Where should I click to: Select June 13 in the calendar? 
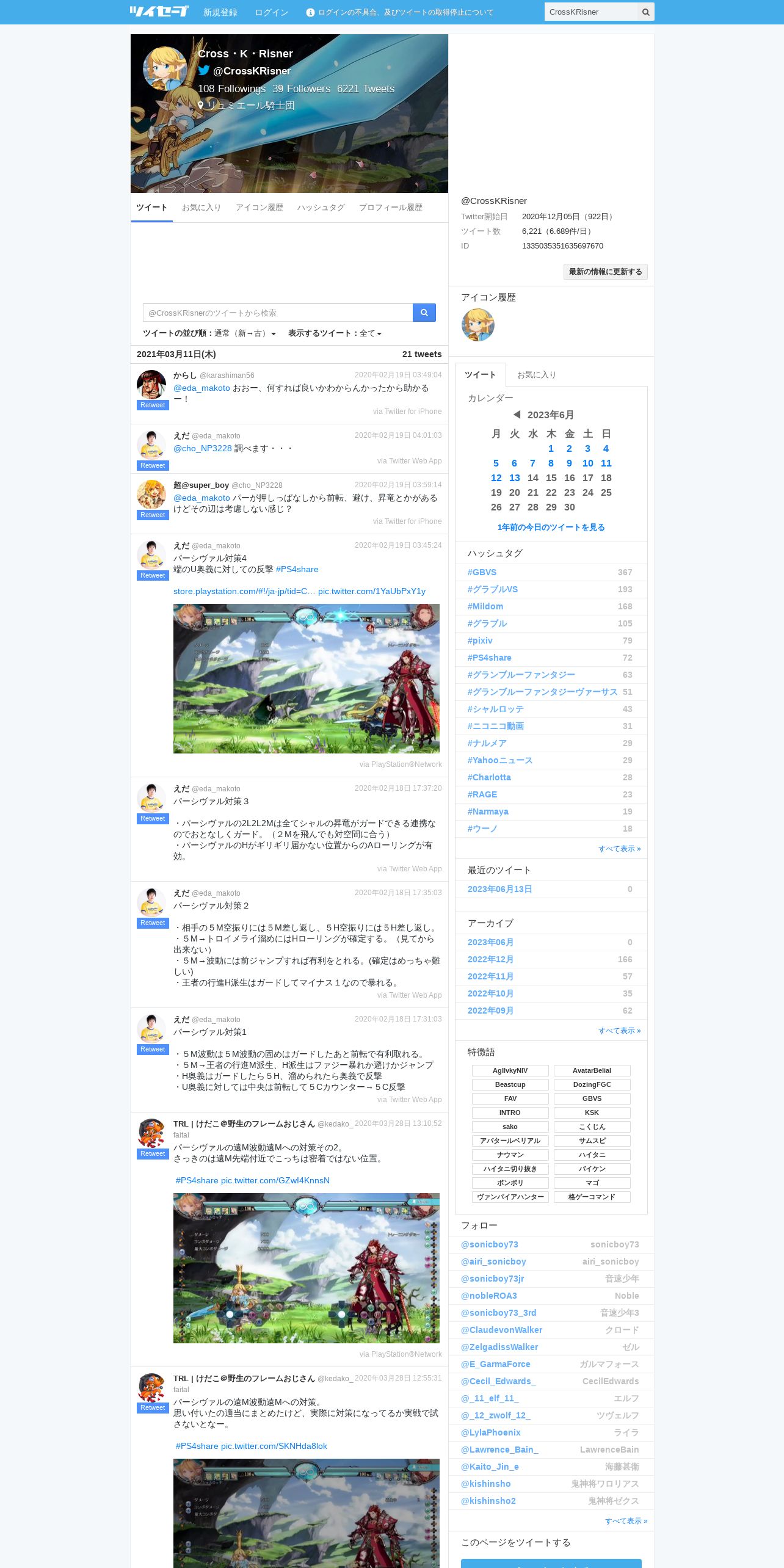[515, 478]
